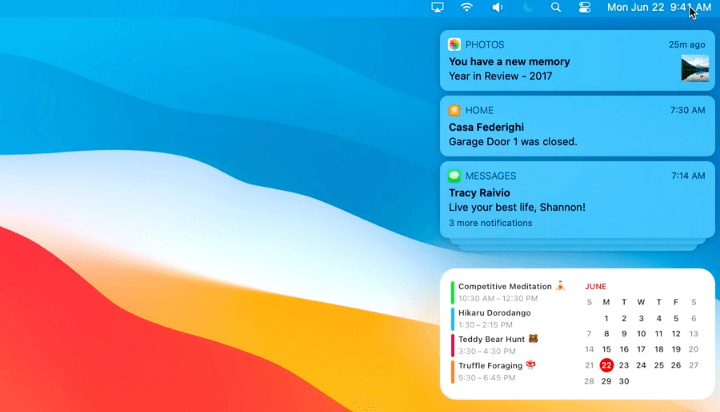Viewport: 720px width, 412px height.
Task: Open the Wi-Fi status menu
Action: (x=467, y=8)
